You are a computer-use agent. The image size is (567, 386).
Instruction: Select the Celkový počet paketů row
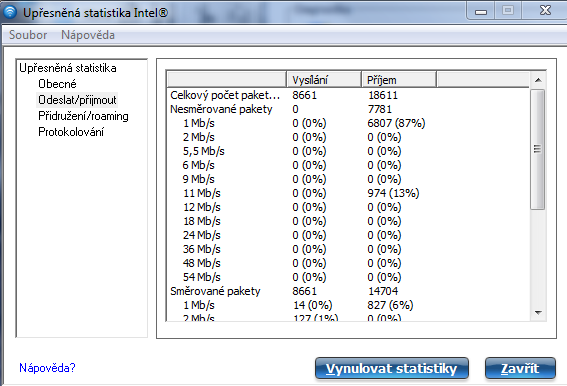(x=348, y=95)
